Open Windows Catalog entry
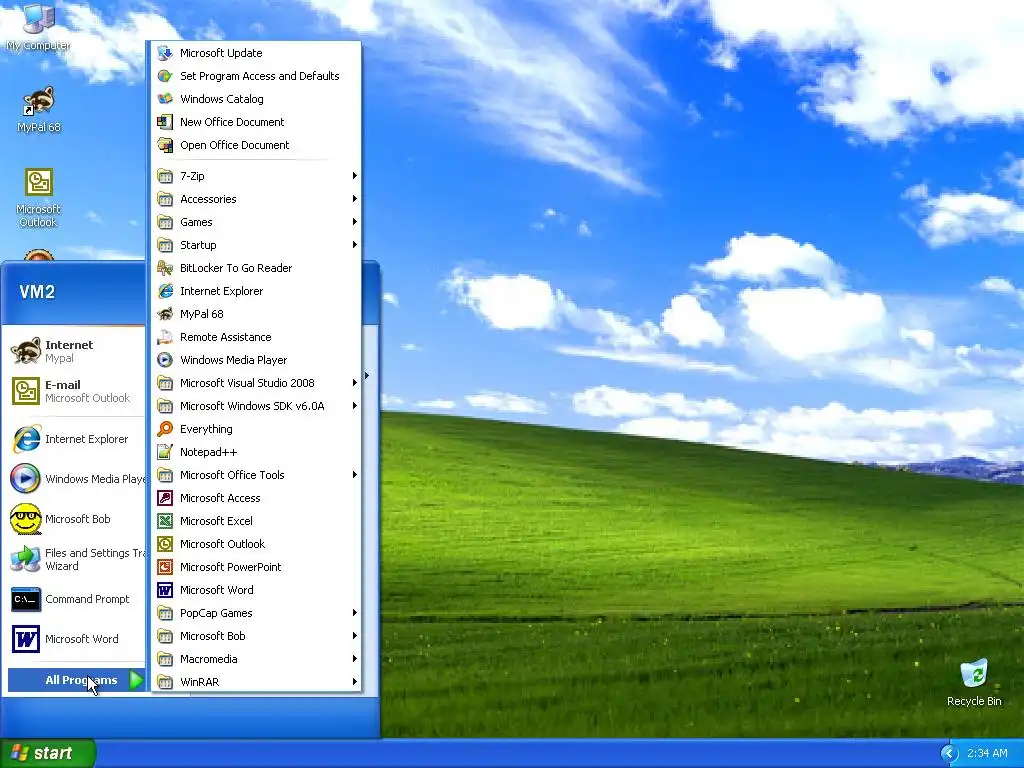This screenshot has width=1024, height=768. (x=256, y=99)
